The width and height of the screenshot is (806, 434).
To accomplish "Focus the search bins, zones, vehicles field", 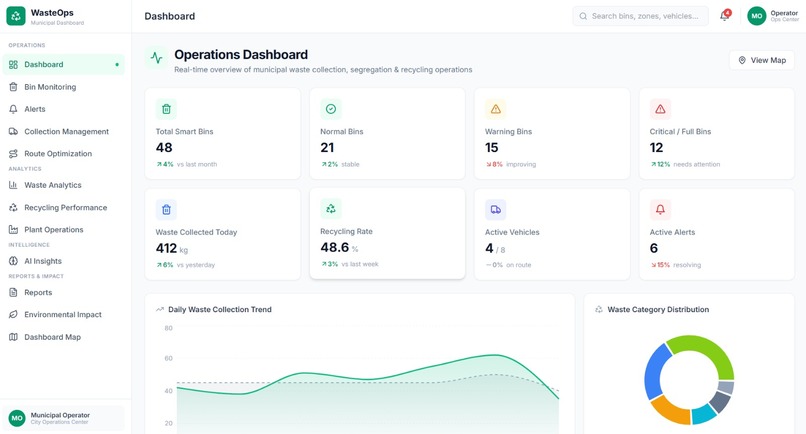I will tap(640, 16).
